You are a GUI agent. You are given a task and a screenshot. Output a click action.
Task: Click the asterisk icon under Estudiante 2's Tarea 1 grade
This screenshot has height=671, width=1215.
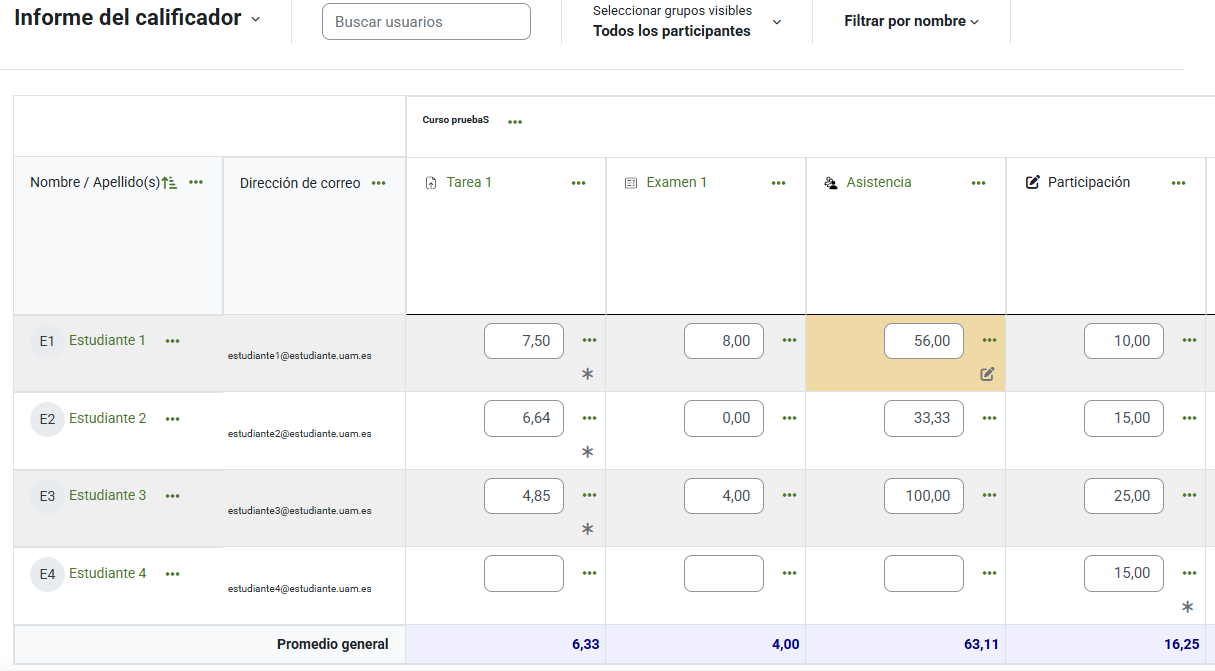pyautogui.click(x=588, y=452)
